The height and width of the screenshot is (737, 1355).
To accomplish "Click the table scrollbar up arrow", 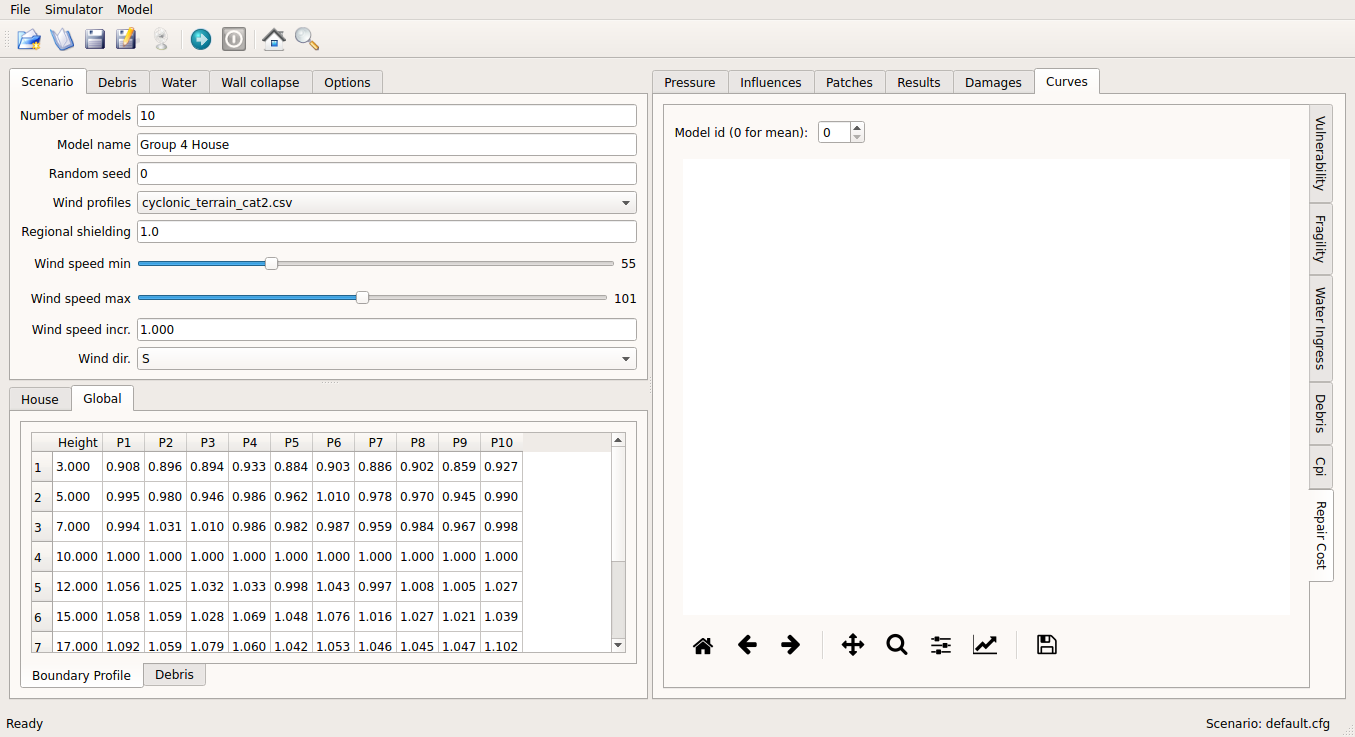I will tap(618, 440).
